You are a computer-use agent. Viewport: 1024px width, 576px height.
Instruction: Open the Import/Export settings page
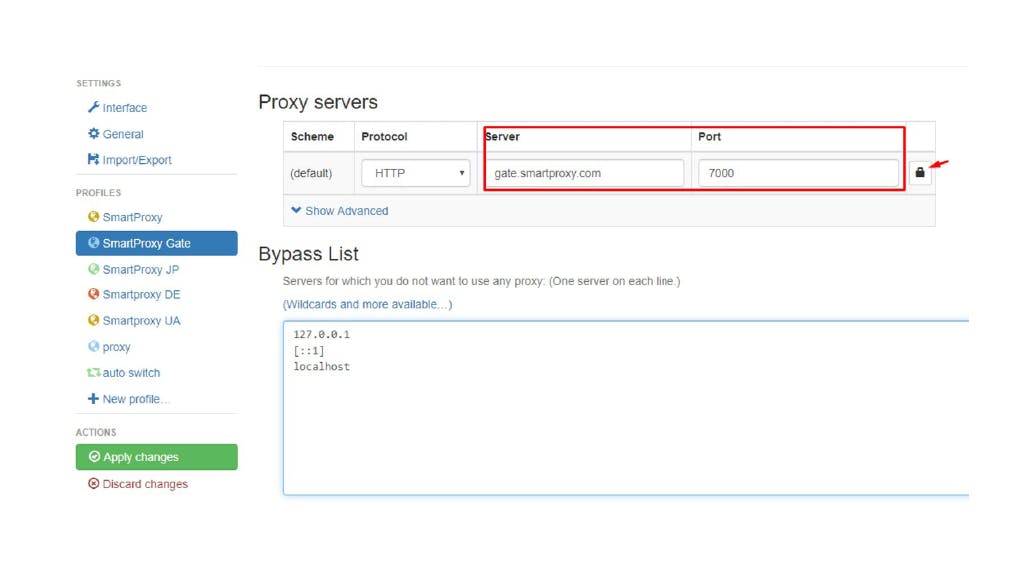coord(136,160)
